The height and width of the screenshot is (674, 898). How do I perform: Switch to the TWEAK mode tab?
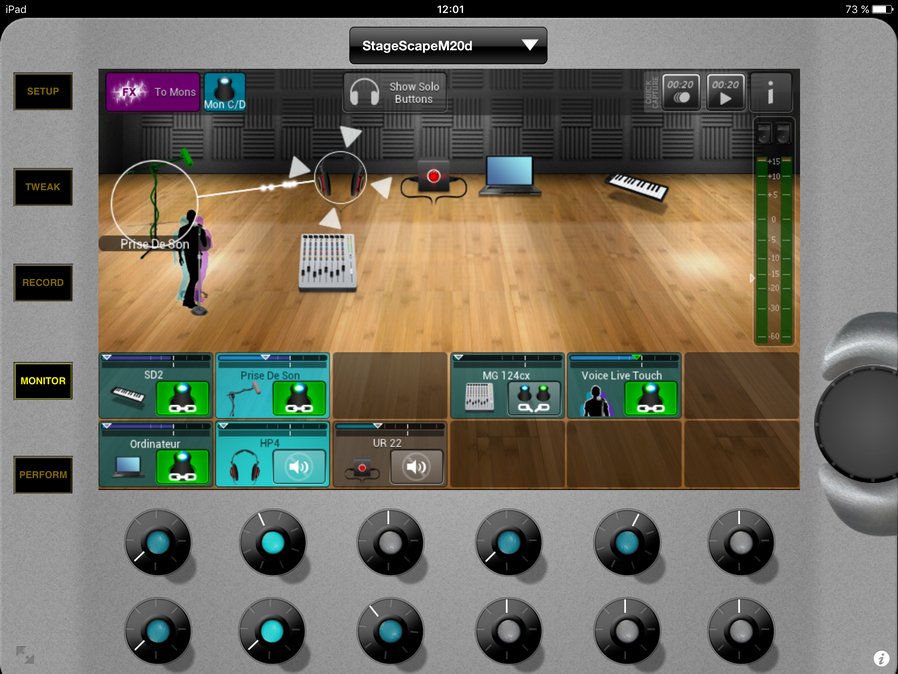click(x=43, y=187)
